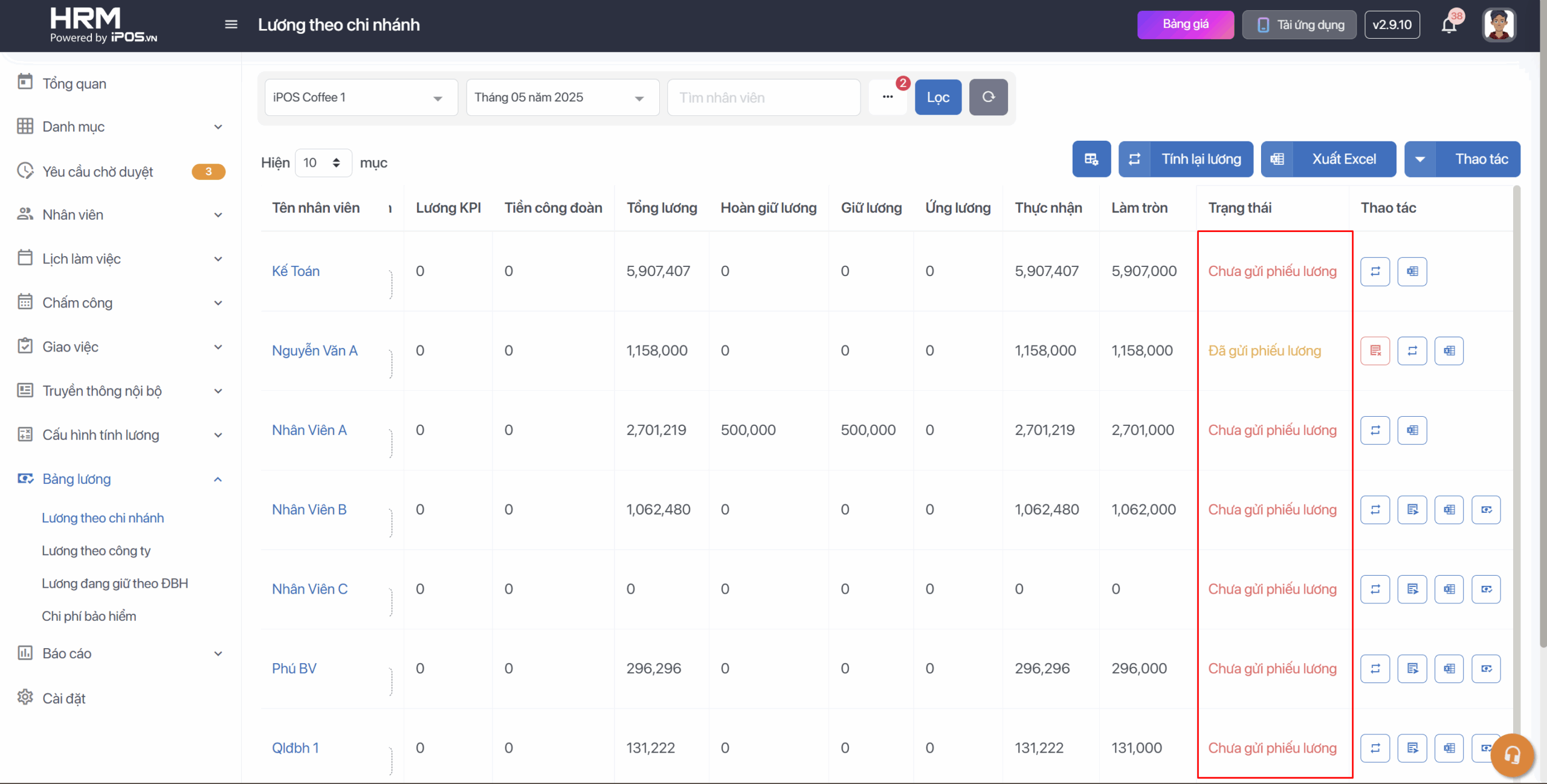Open the Tháng 05 năm 2025 month dropdown
Screen dimensions: 1547x784
[562, 97]
